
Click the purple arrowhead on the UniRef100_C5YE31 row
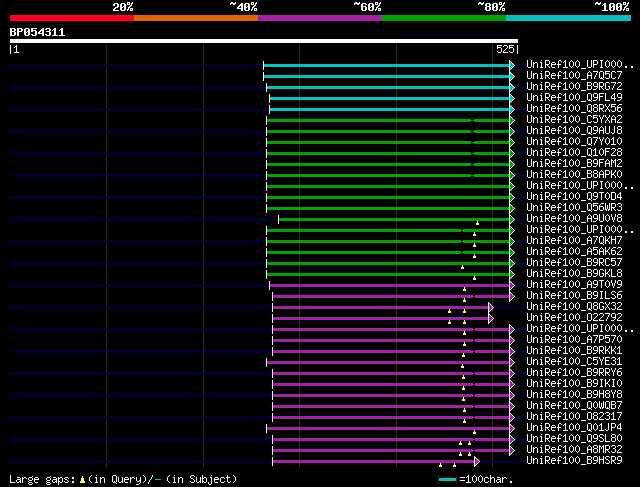coord(512,362)
